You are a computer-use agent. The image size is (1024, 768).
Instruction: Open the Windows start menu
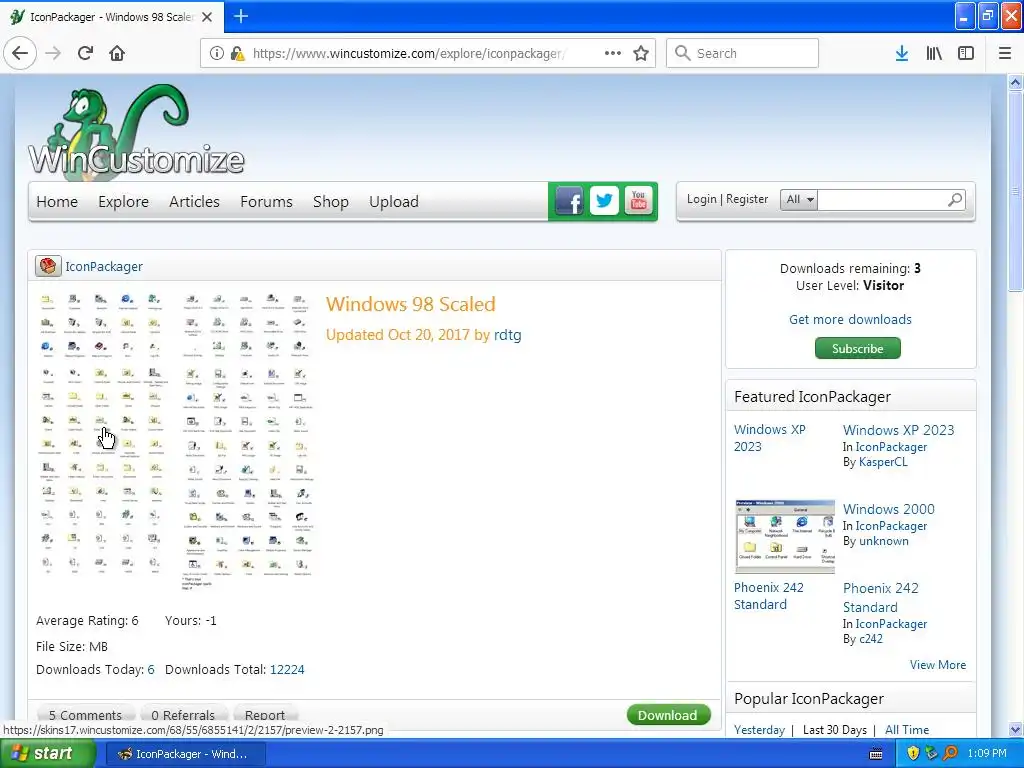click(x=48, y=754)
